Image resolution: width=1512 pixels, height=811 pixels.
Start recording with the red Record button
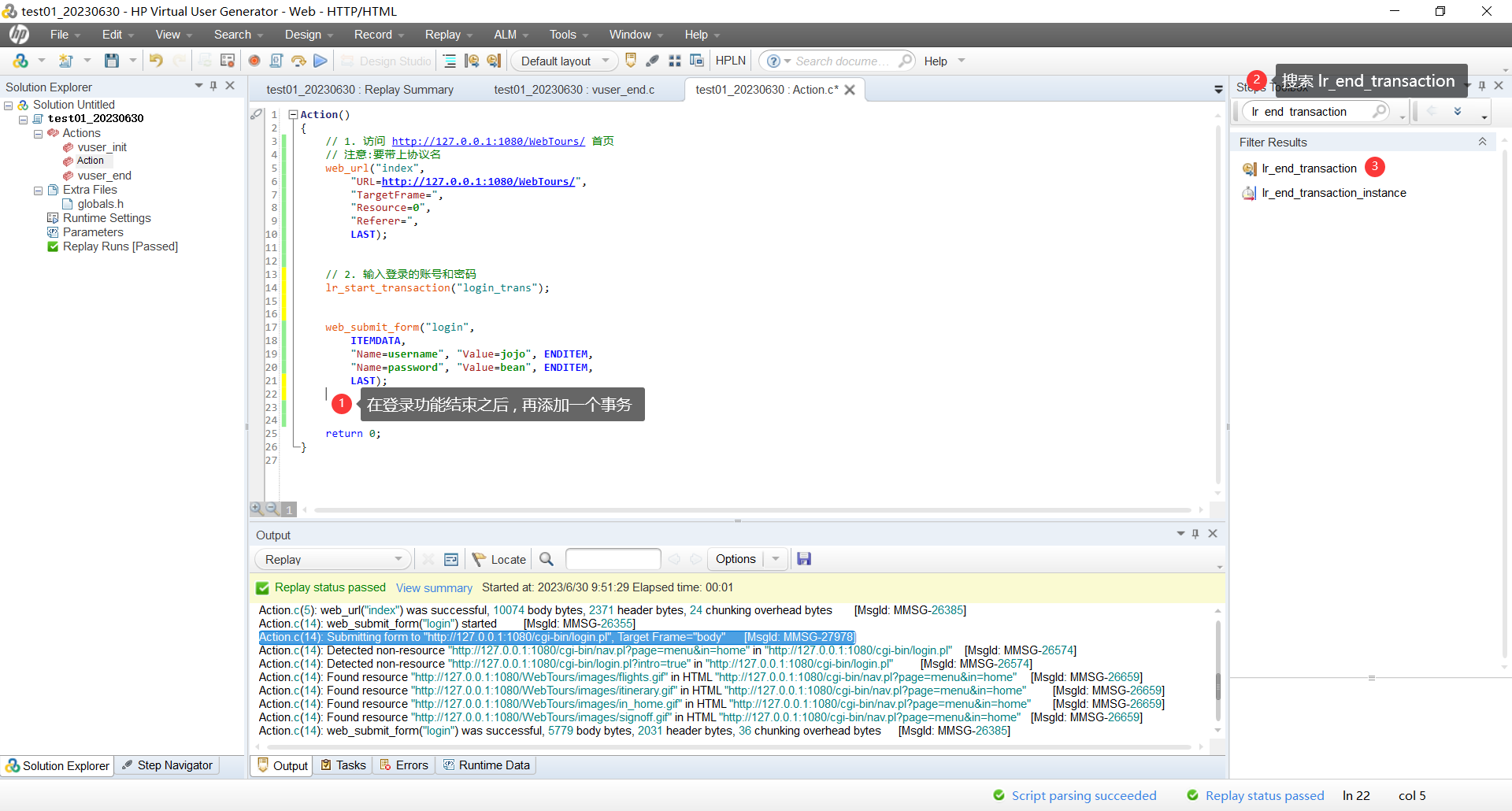(254, 61)
